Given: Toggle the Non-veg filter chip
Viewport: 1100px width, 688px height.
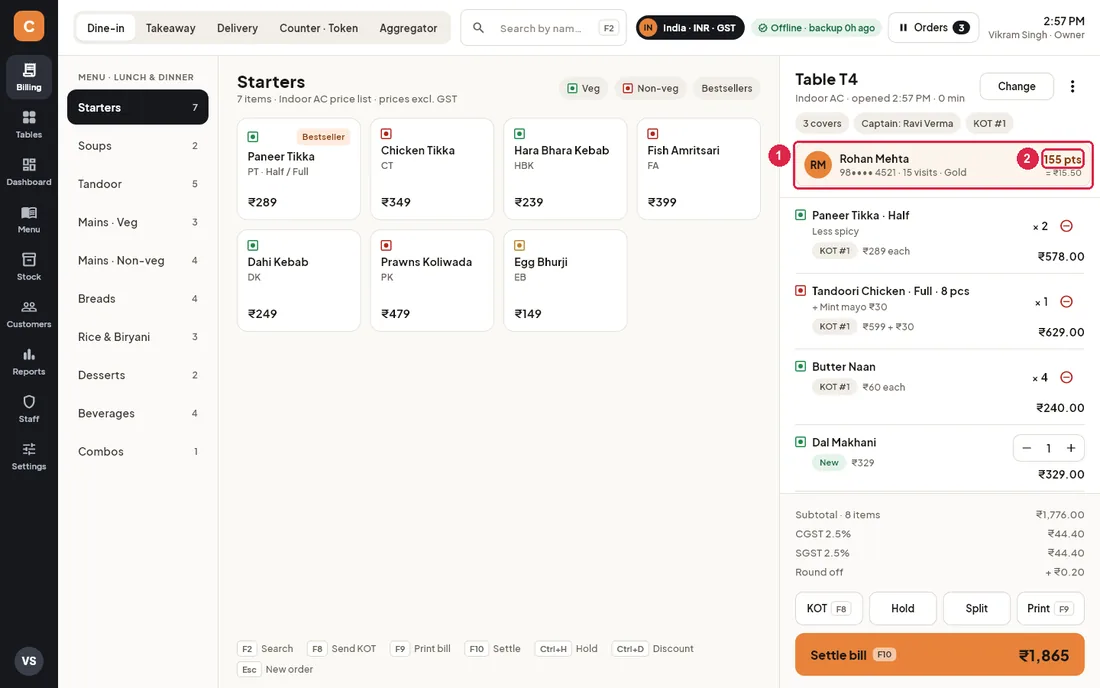Looking at the screenshot, I should pos(650,88).
